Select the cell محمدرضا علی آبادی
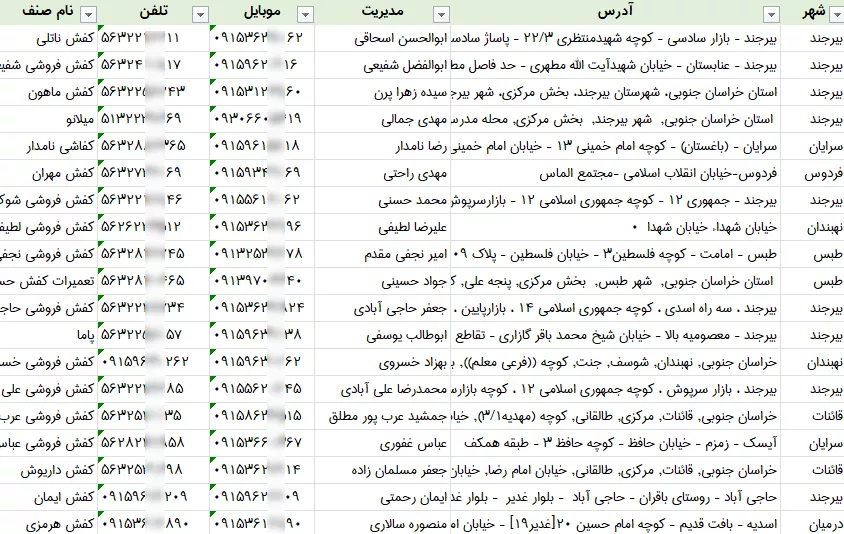Screen dimensions: 844x534 tap(382, 389)
